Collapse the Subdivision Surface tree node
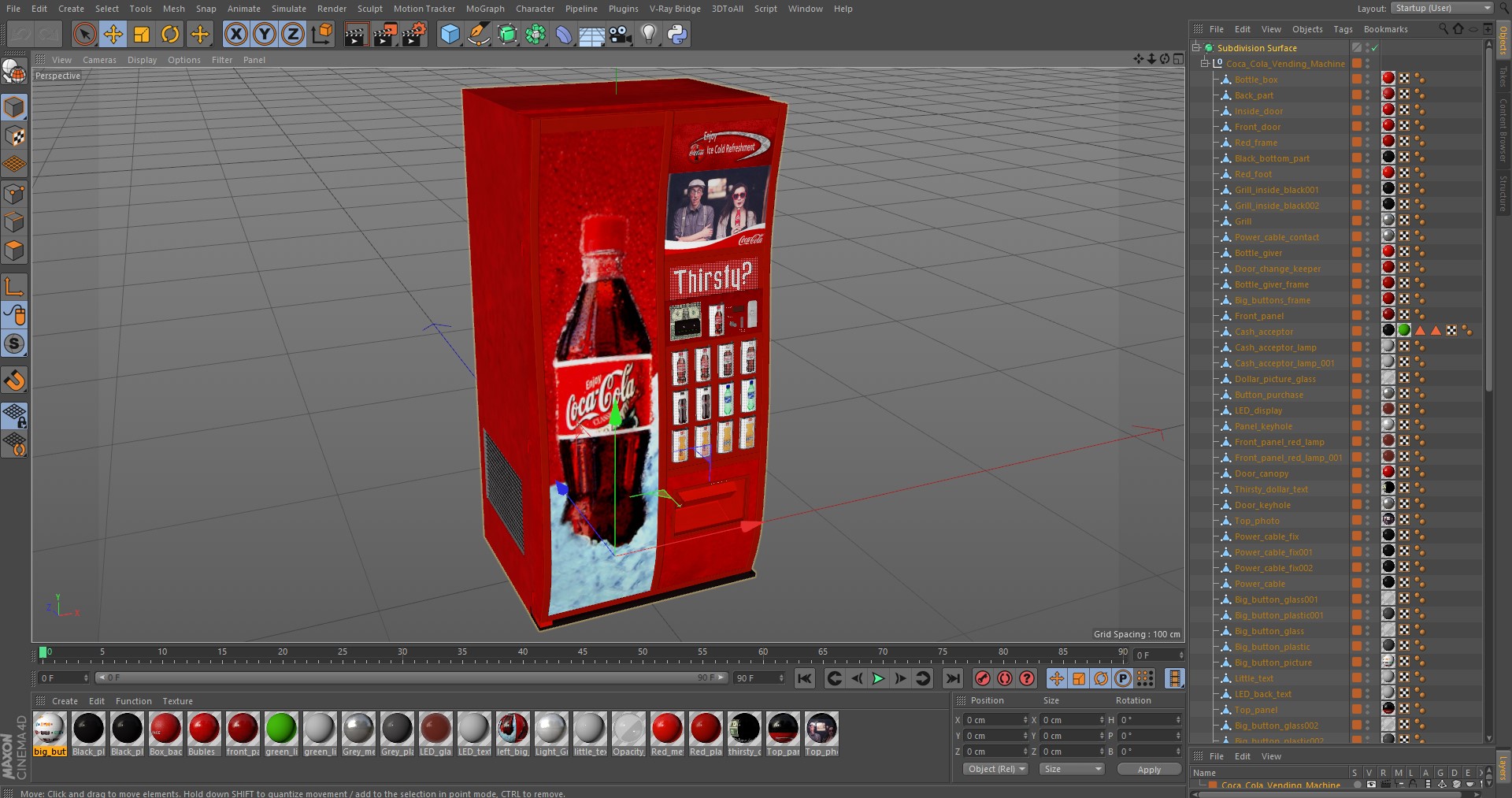This screenshot has width=1512, height=798. pyautogui.click(x=1196, y=47)
